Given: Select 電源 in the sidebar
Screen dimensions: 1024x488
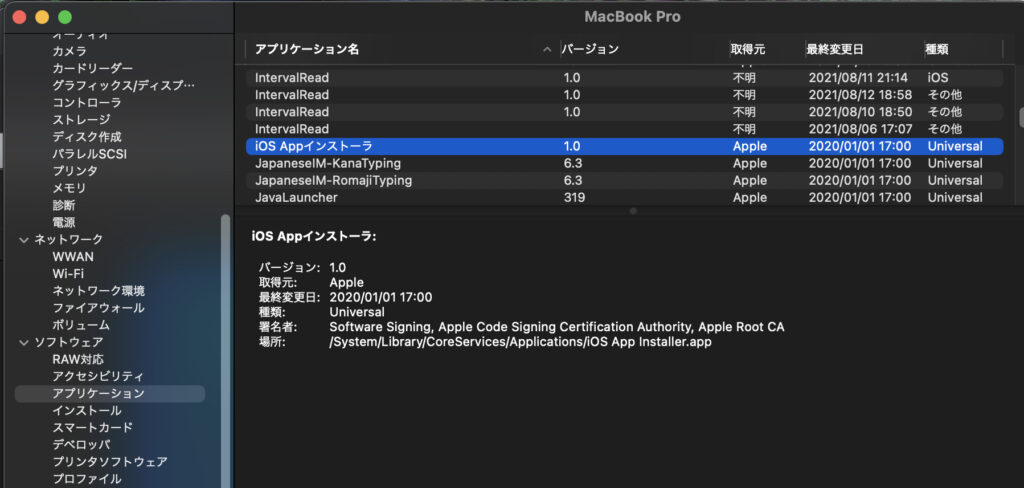Looking at the screenshot, I should 64,222.
